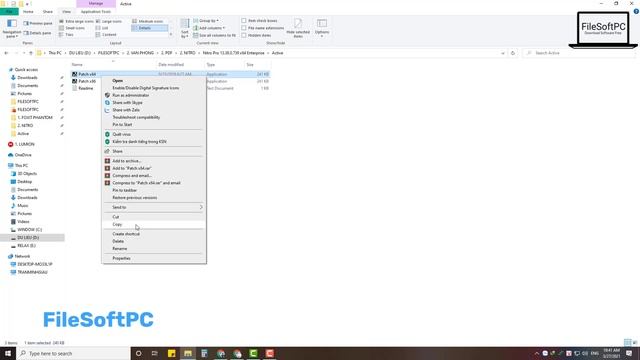This screenshot has height=360, width=640.
Task: Click the Refresh button in address bar
Action: [x=513, y=53]
